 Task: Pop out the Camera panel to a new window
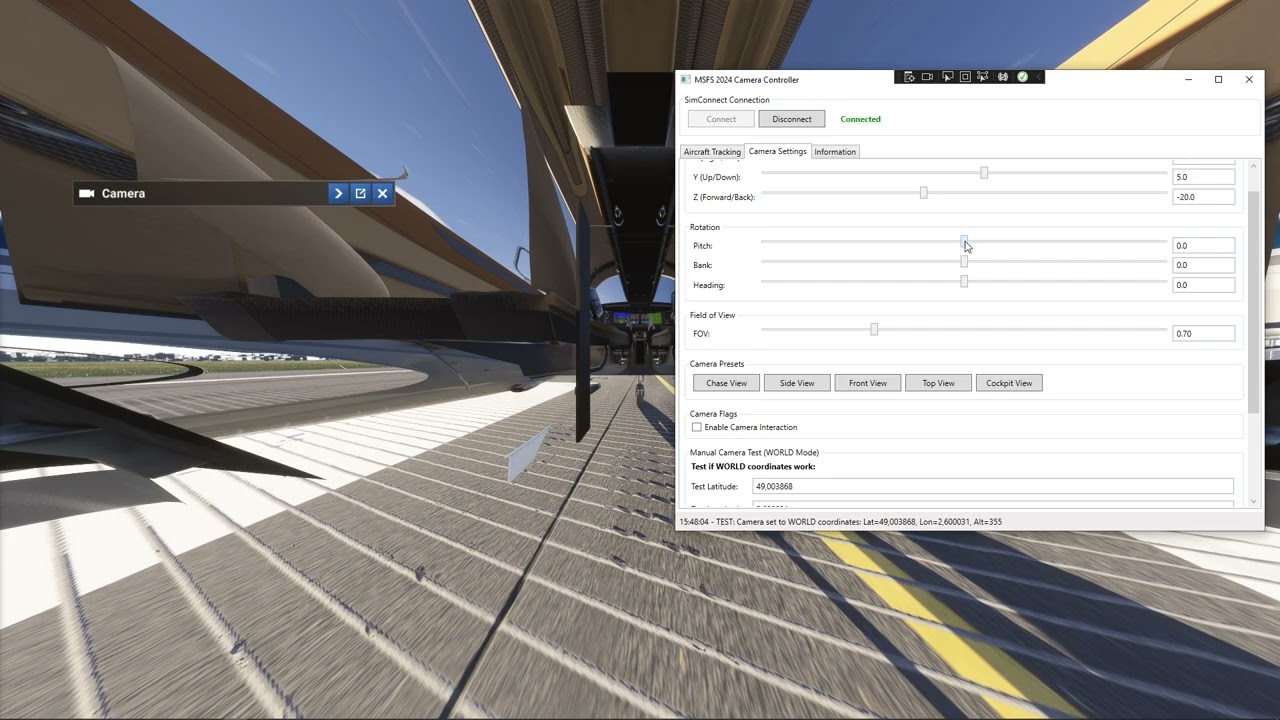pos(360,193)
